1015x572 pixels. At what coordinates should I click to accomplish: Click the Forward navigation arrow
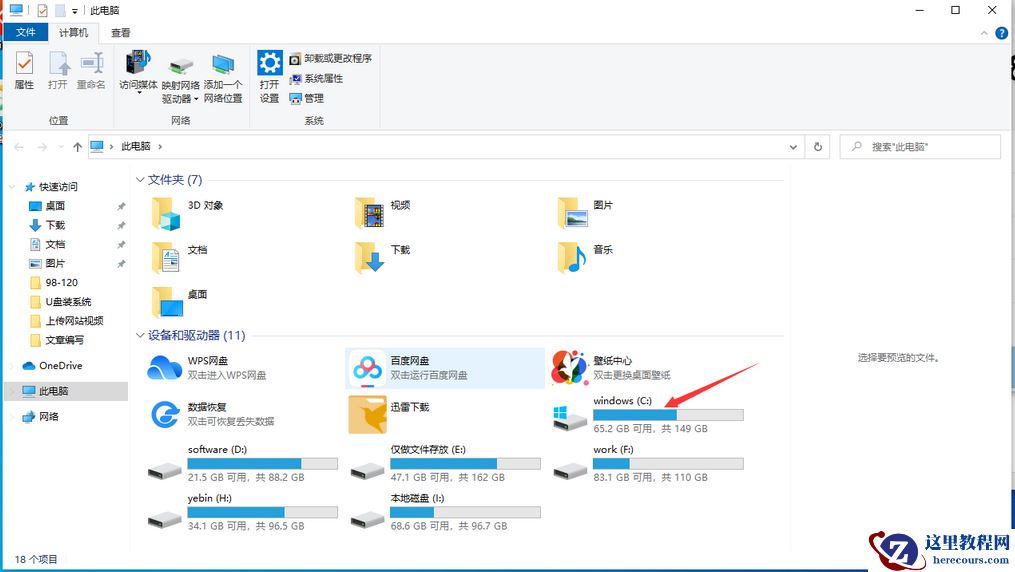[x=42, y=147]
